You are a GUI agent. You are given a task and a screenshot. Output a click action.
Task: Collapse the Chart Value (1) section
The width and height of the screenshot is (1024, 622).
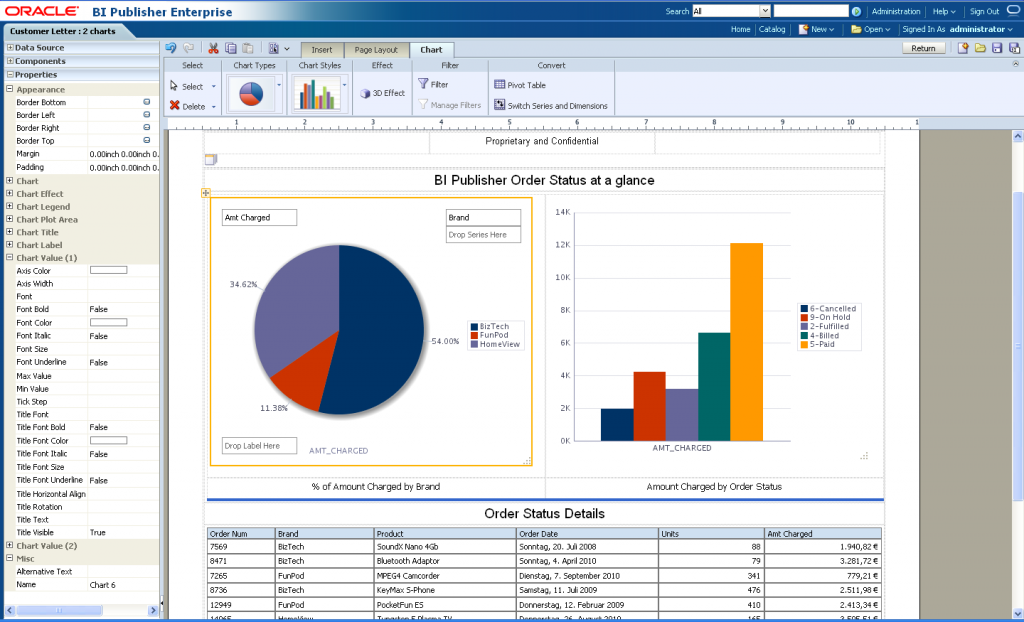[x=10, y=258]
